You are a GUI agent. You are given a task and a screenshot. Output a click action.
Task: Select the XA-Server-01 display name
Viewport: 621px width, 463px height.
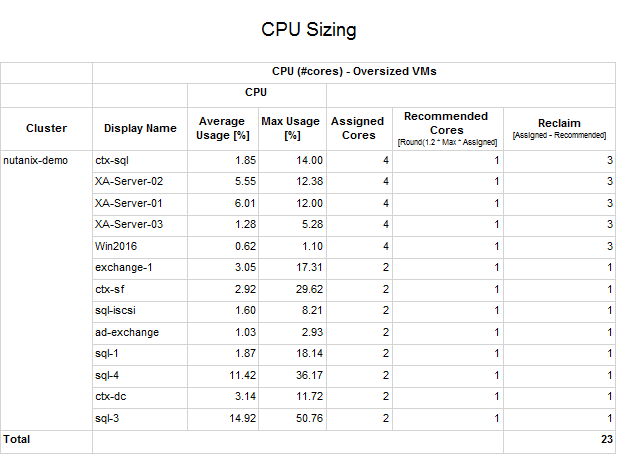(128, 203)
